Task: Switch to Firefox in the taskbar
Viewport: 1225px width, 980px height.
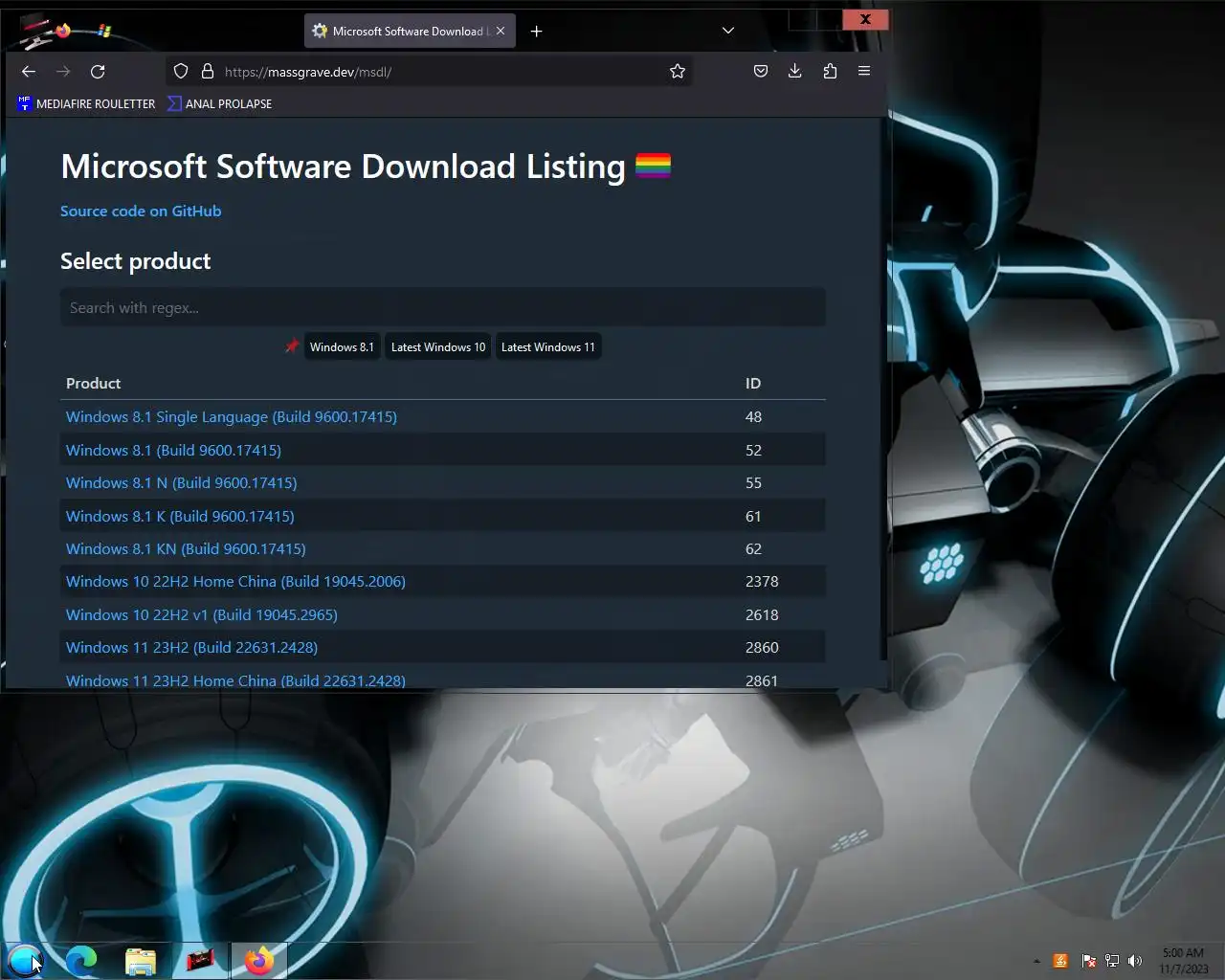Action: click(258, 961)
